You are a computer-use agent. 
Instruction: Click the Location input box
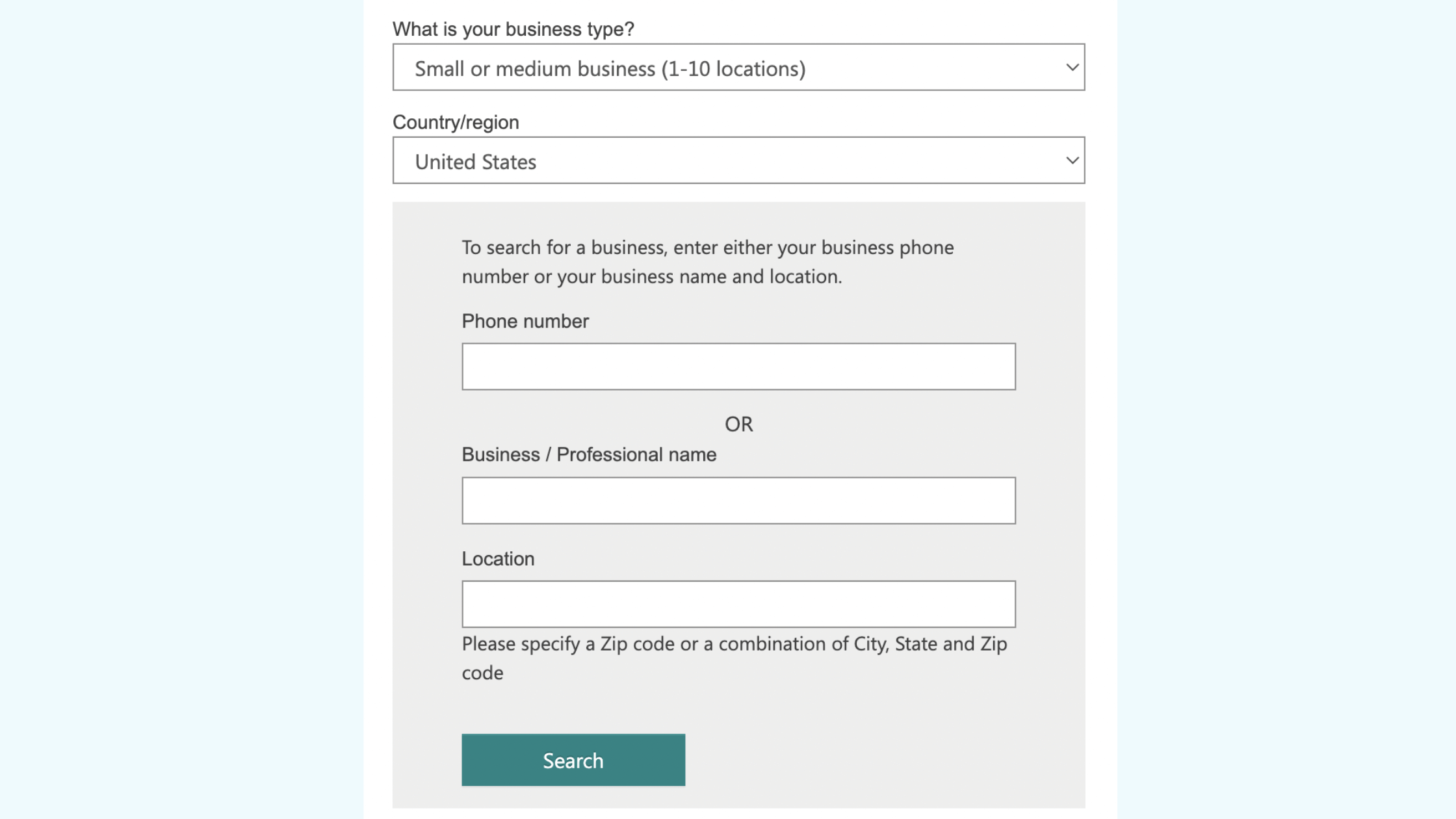click(x=738, y=603)
